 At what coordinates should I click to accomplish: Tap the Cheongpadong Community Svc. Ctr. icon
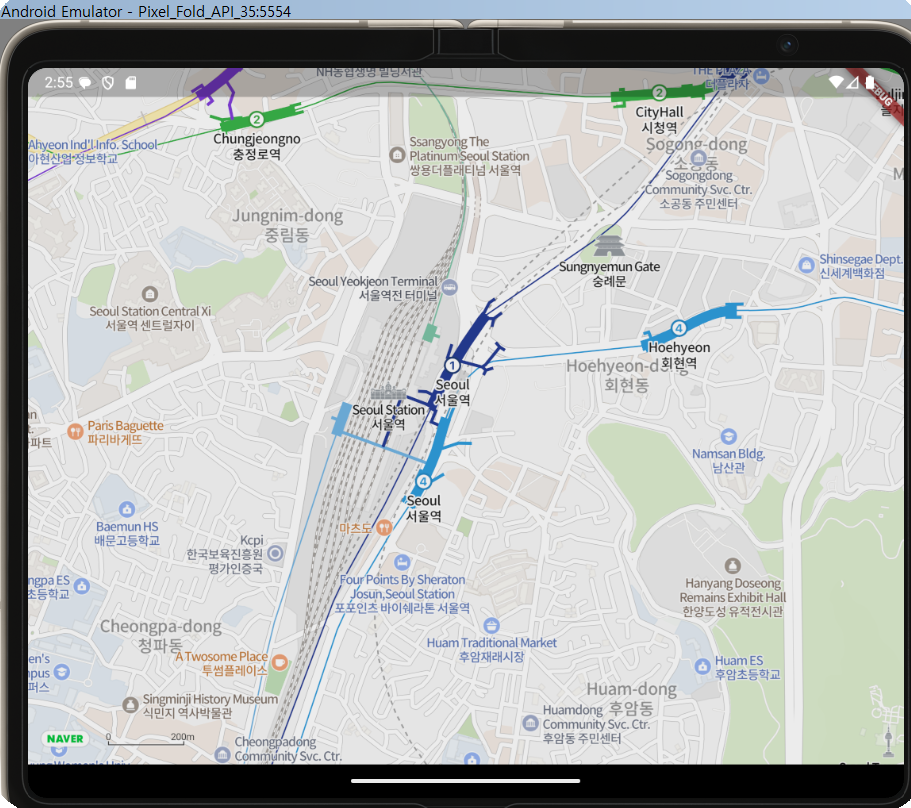[223, 755]
